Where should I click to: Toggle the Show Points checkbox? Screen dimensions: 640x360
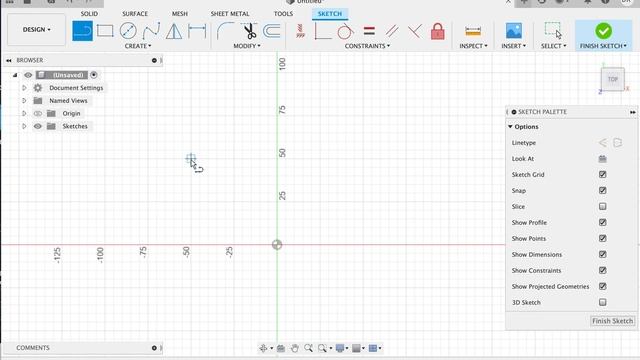coord(602,238)
